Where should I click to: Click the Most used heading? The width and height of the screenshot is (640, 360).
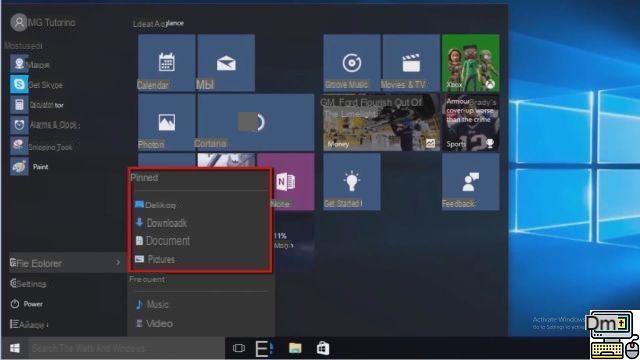tap(23, 45)
